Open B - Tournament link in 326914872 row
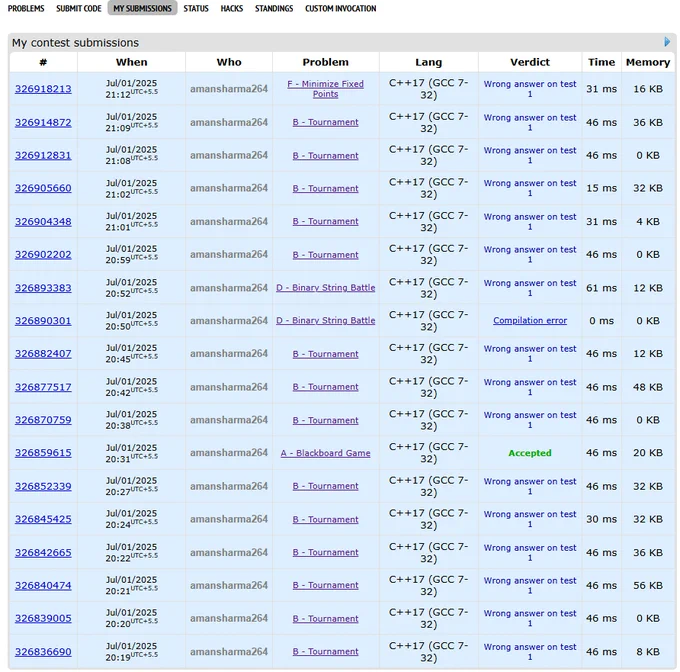 pyautogui.click(x=326, y=122)
